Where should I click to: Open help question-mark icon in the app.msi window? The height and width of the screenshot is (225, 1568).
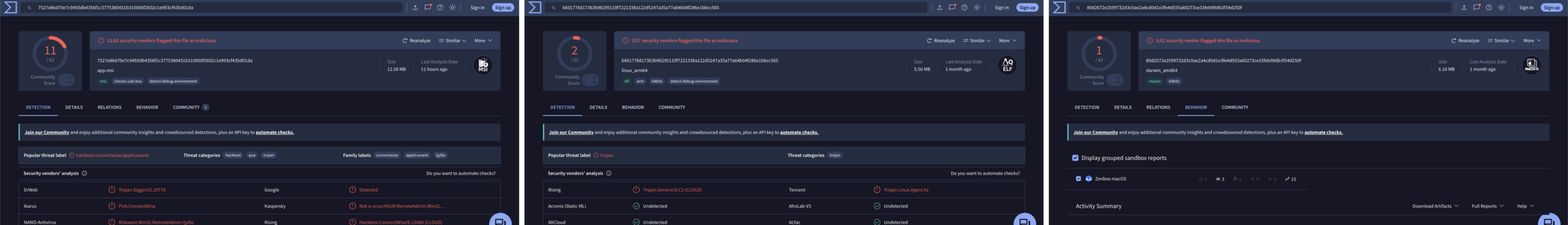(x=440, y=7)
